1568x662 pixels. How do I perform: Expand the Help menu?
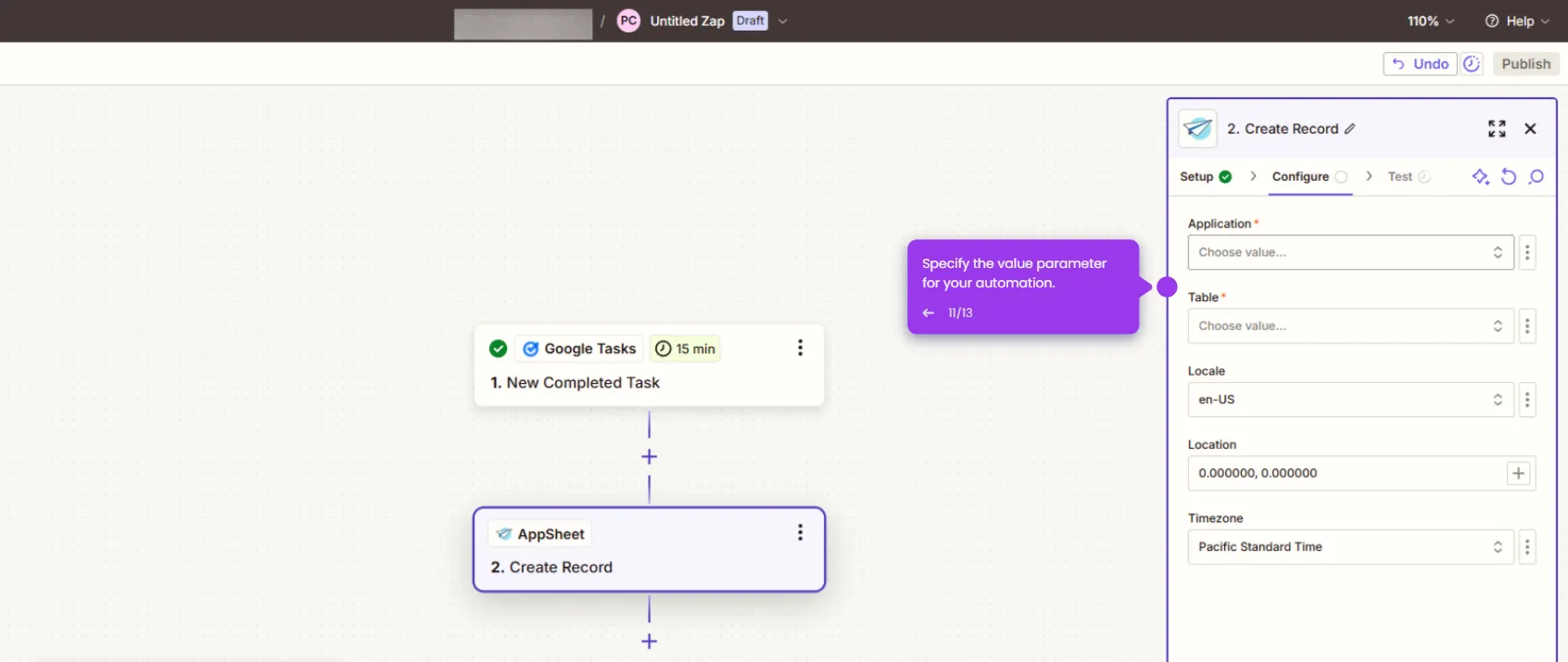pyautogui.click(x=1517, y=20)
